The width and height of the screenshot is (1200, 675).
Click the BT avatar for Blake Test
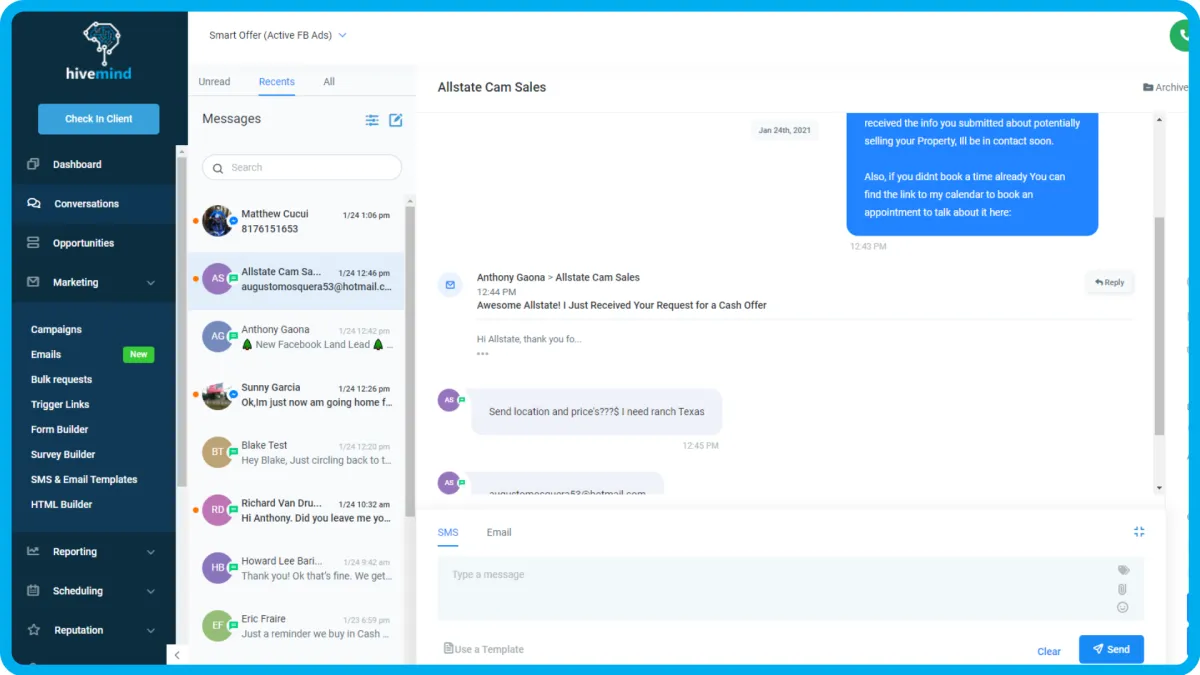tap(218, 452)
